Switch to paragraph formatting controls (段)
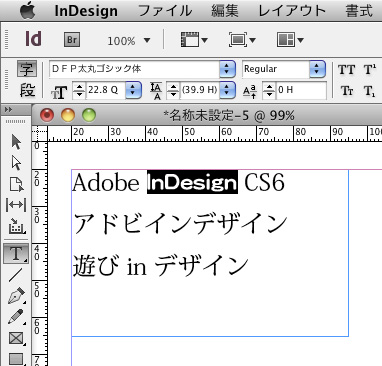 (x=27, y=90)
